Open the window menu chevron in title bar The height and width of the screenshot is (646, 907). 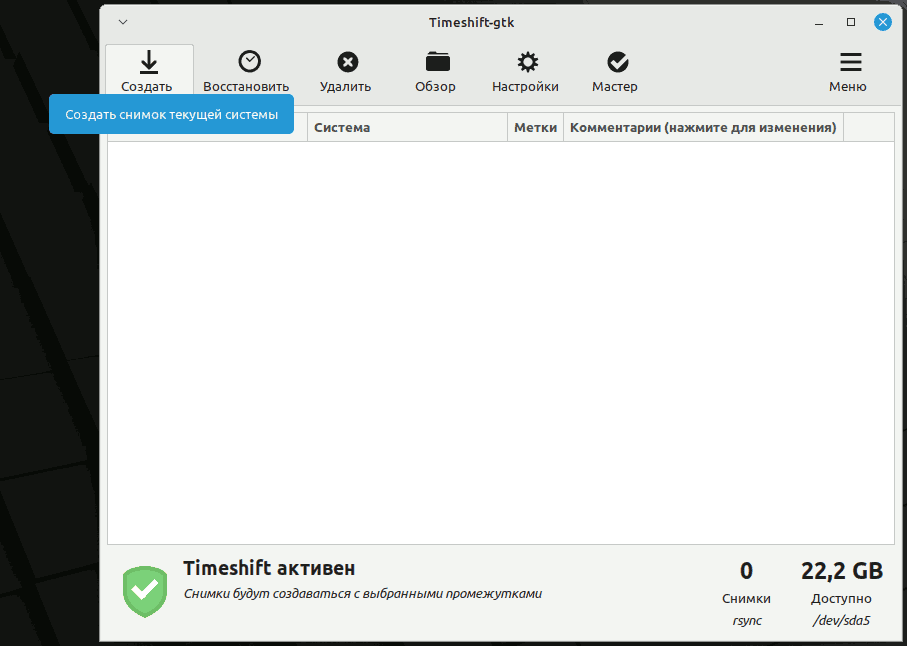(123, 23)
